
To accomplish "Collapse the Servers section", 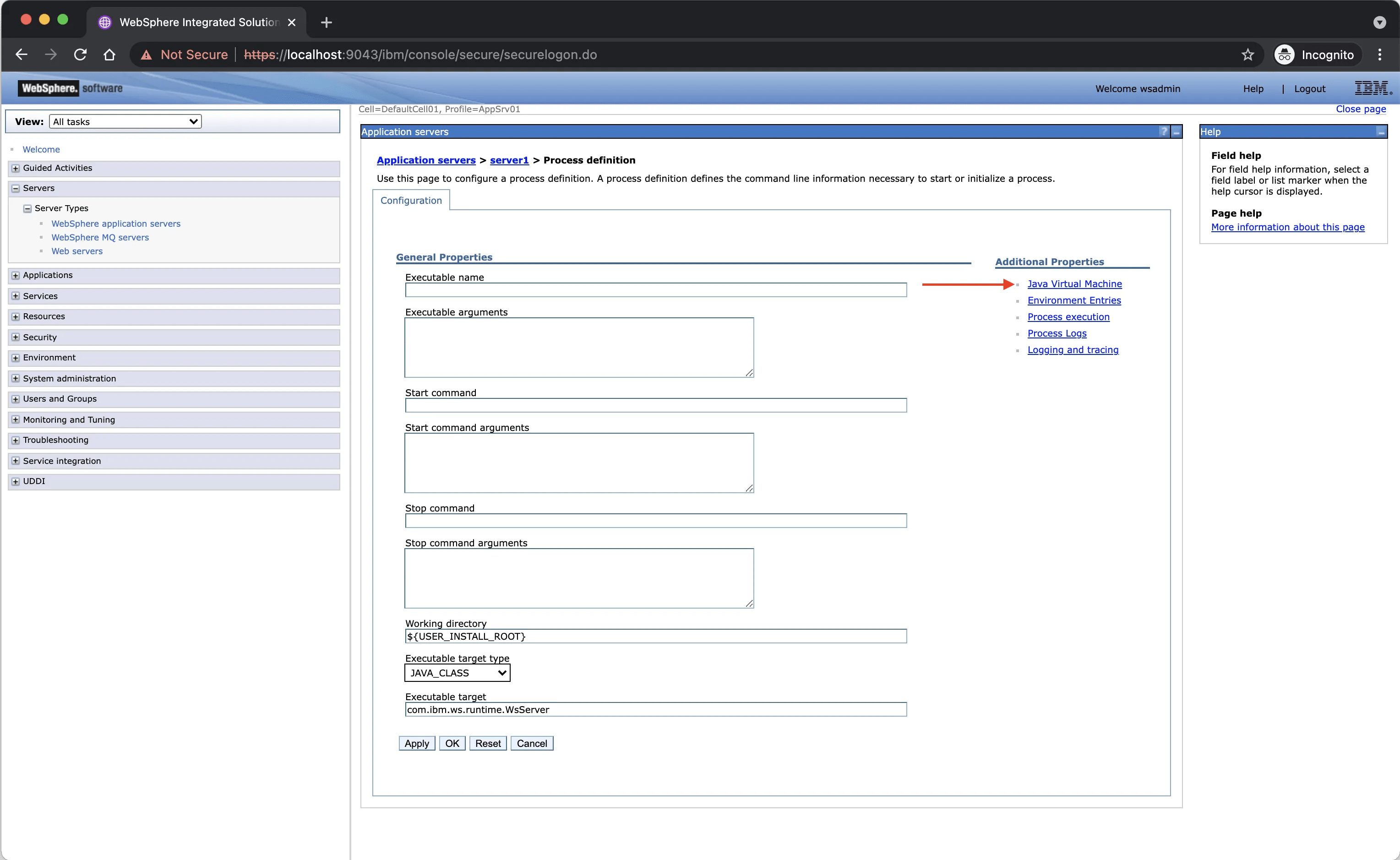I will [x=16, y=188].
